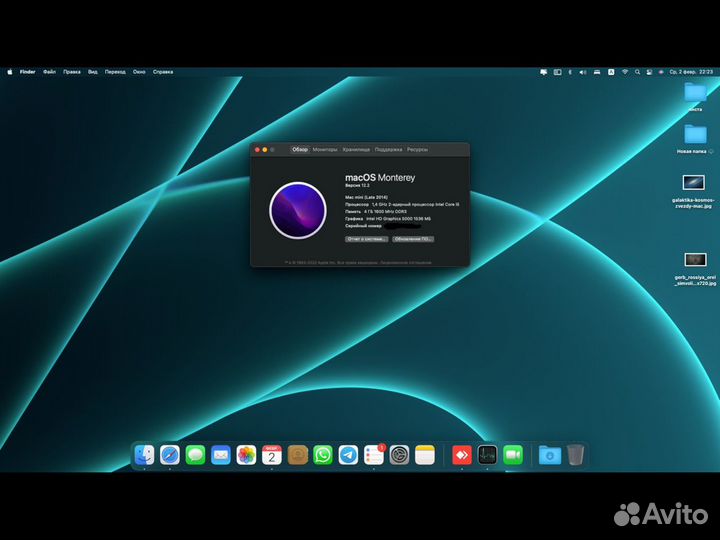Open the license agreement link in footer

point(406,263)
